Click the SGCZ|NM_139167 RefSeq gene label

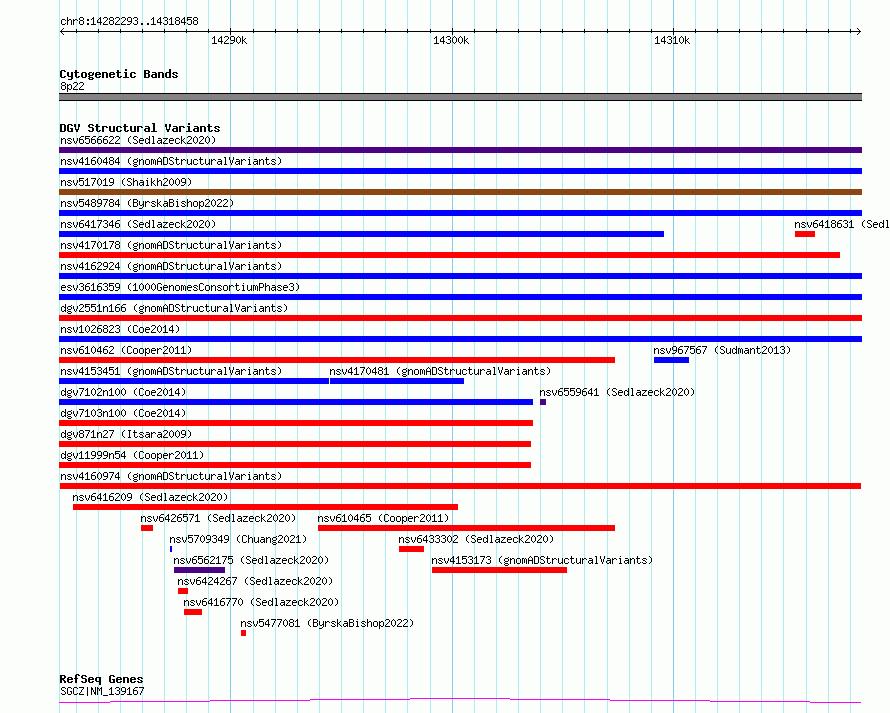coord(102,691)
